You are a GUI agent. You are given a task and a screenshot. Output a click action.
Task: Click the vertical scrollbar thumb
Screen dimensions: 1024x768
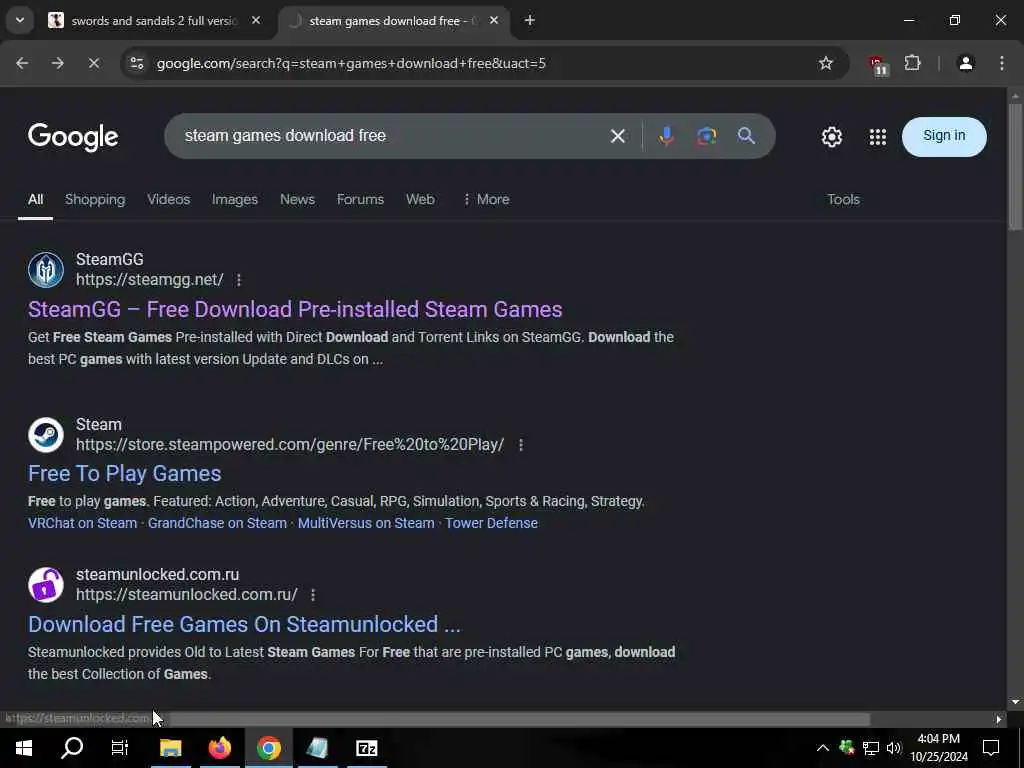(1015, 166)
